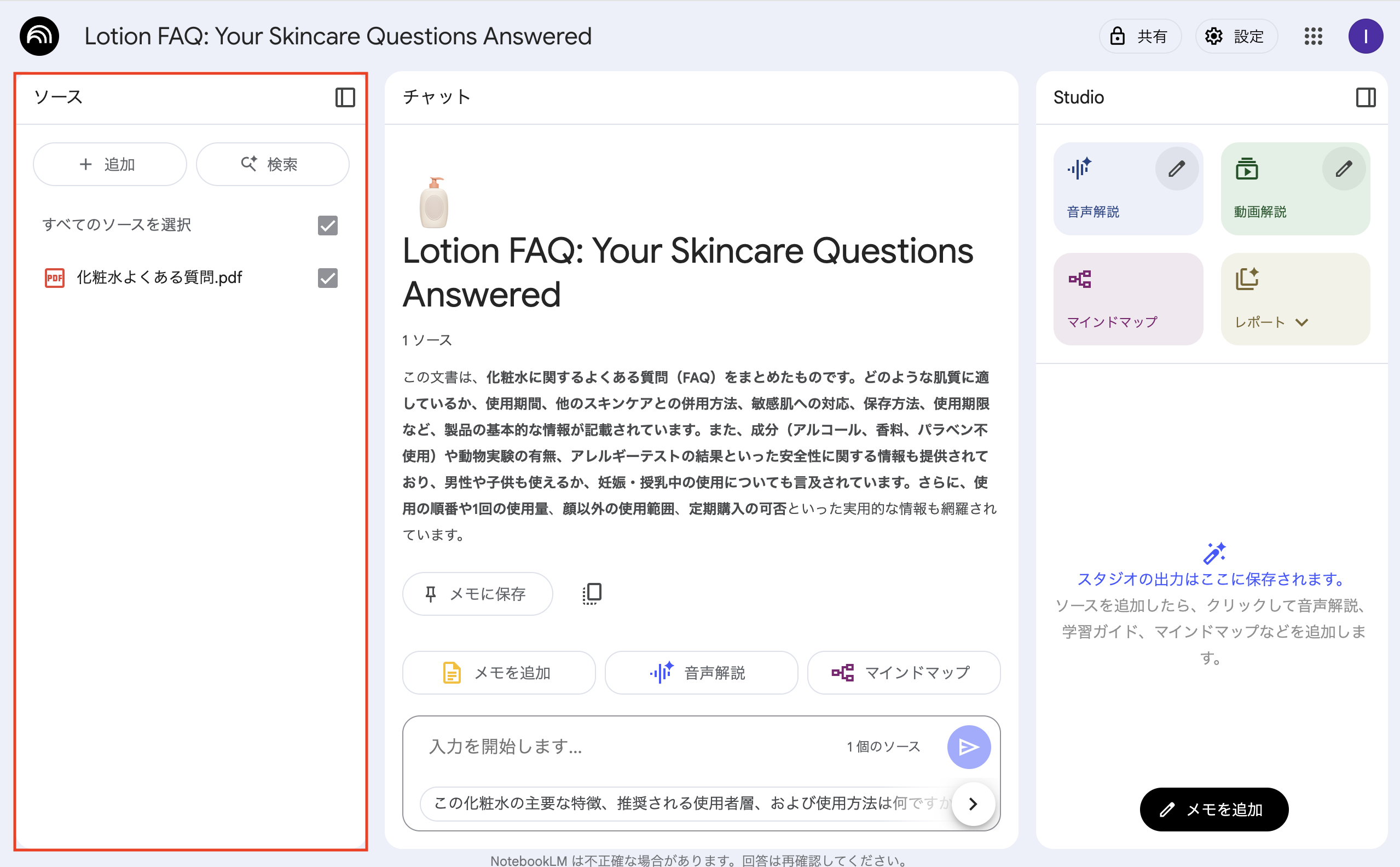Viewport: 1400px width, 867px height.
Task: Click the メモに保存 button
Action: [477, 593]
